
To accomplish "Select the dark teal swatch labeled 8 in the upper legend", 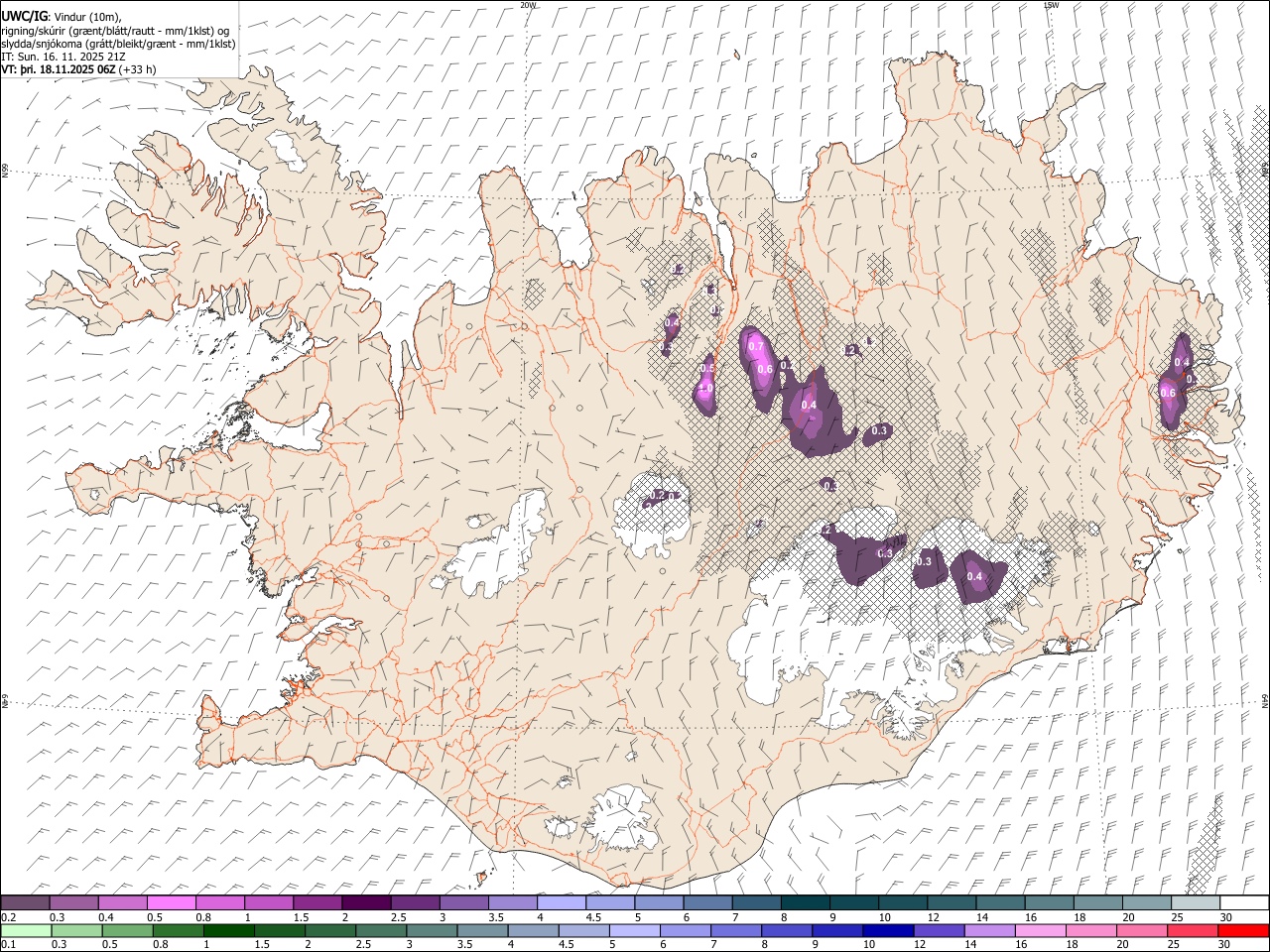I will coord(805,902).
